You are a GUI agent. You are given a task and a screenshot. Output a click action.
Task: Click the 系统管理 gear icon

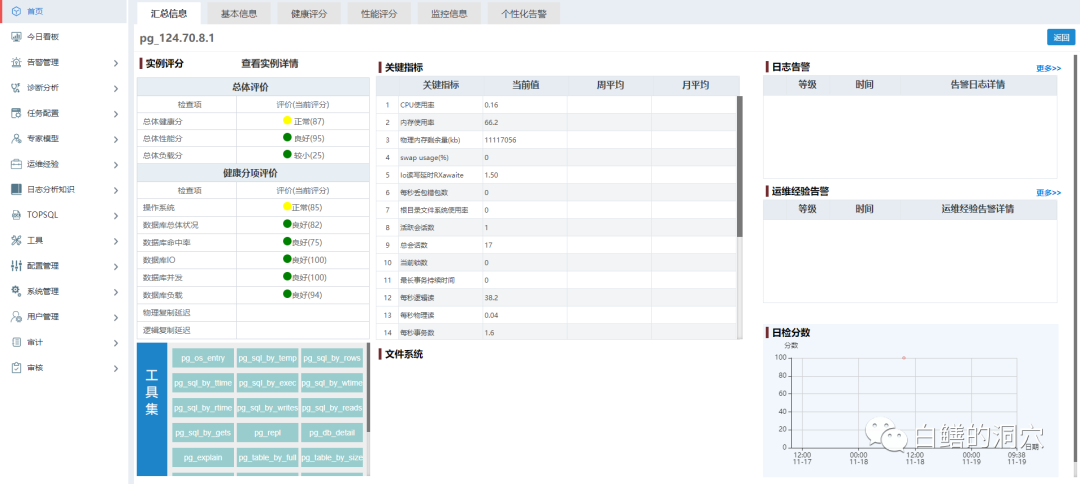pyautogui.click(x=16, y=291)
